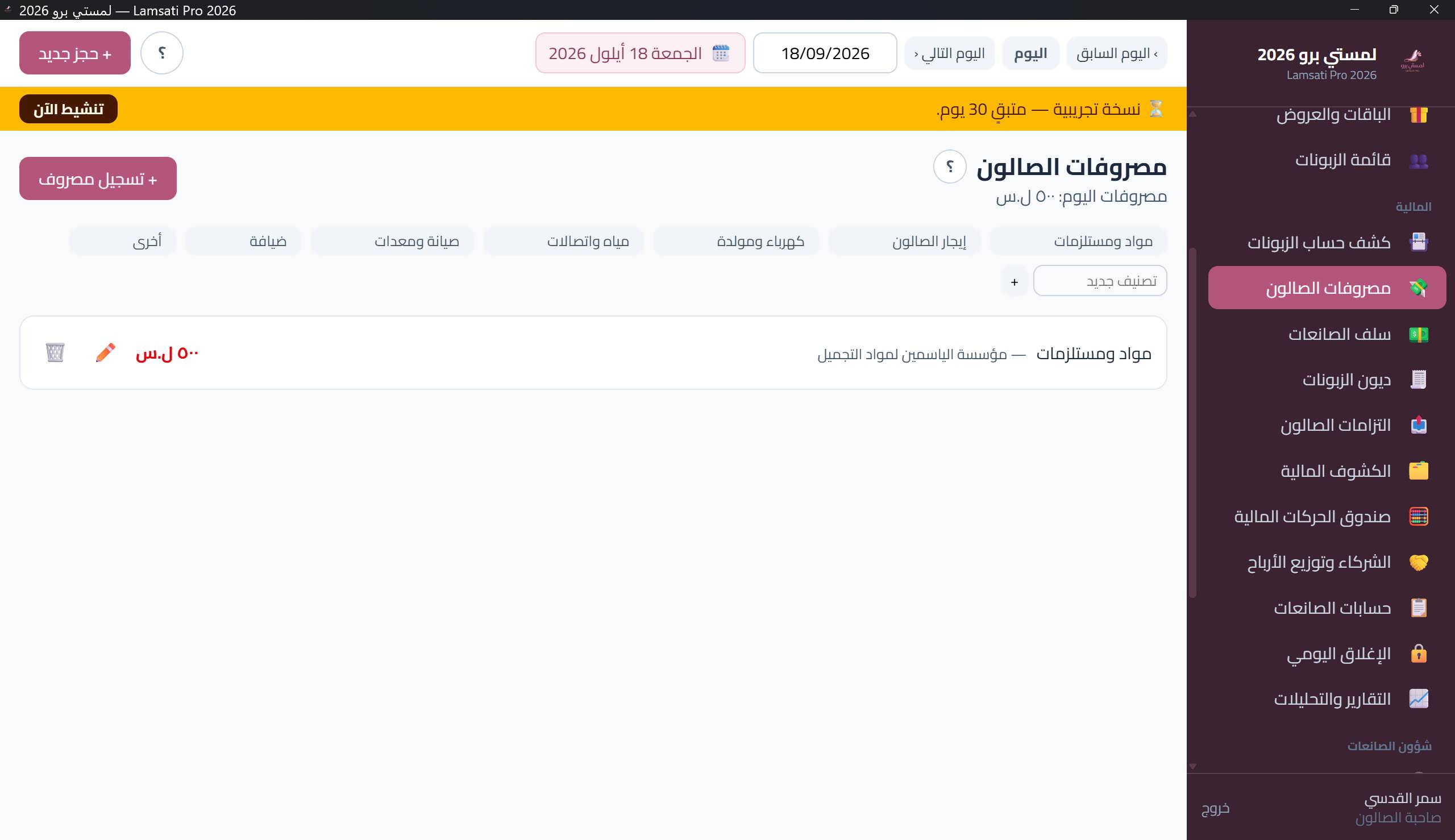This screenshot has height=840, width=1455.
Task: Open الباقات والعروض in the sidebar
Action: pyautogui.click(x=1327, y=115)
